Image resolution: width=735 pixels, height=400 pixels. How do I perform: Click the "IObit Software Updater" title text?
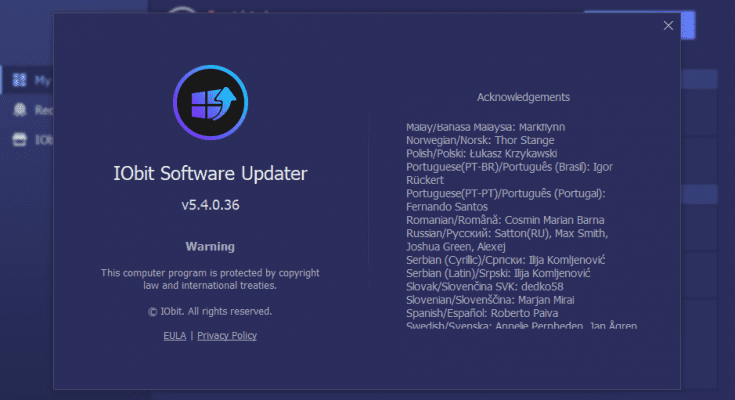(210, 174)
